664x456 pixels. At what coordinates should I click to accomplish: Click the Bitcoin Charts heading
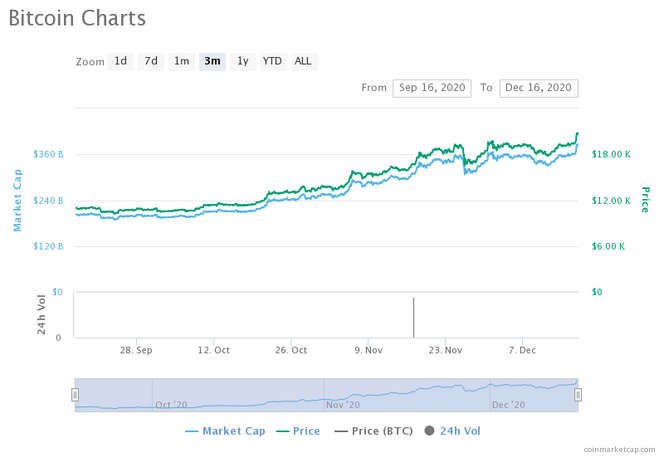pyautogui.click(x=77, y=19)
